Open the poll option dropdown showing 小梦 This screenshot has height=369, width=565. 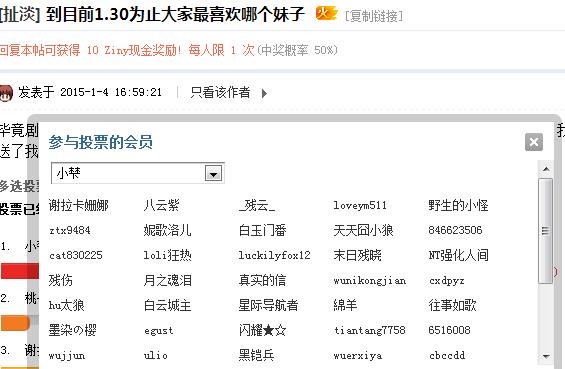click(138, 173)
